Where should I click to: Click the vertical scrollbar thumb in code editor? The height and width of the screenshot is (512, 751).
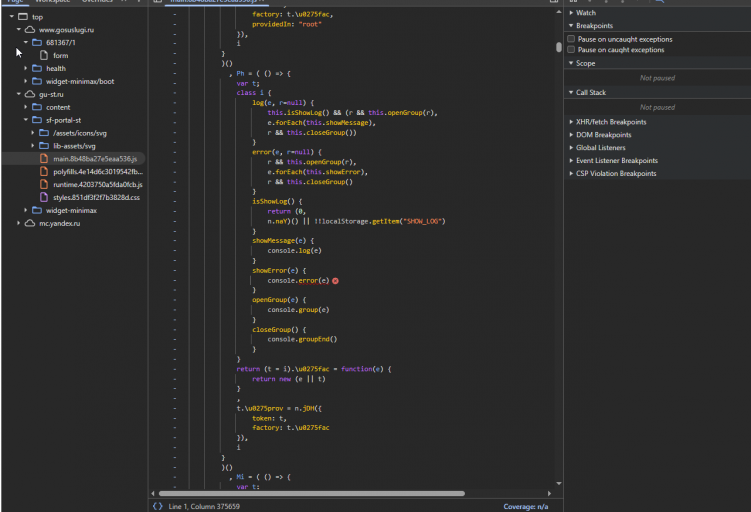[559, 47]
